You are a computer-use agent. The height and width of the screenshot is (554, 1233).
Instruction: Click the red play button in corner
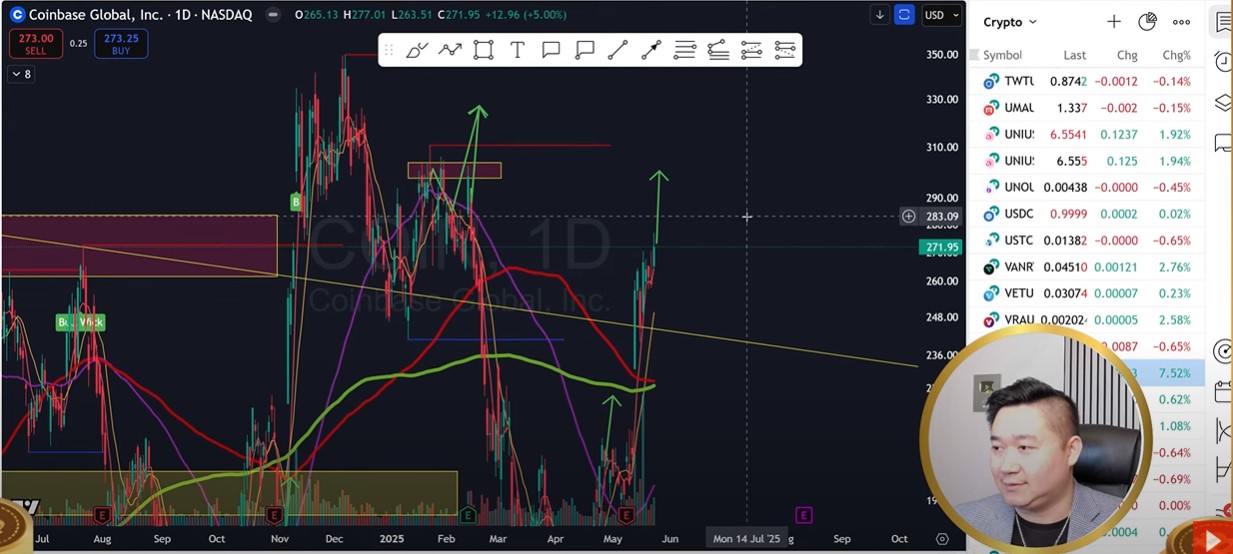[1214, 541]
